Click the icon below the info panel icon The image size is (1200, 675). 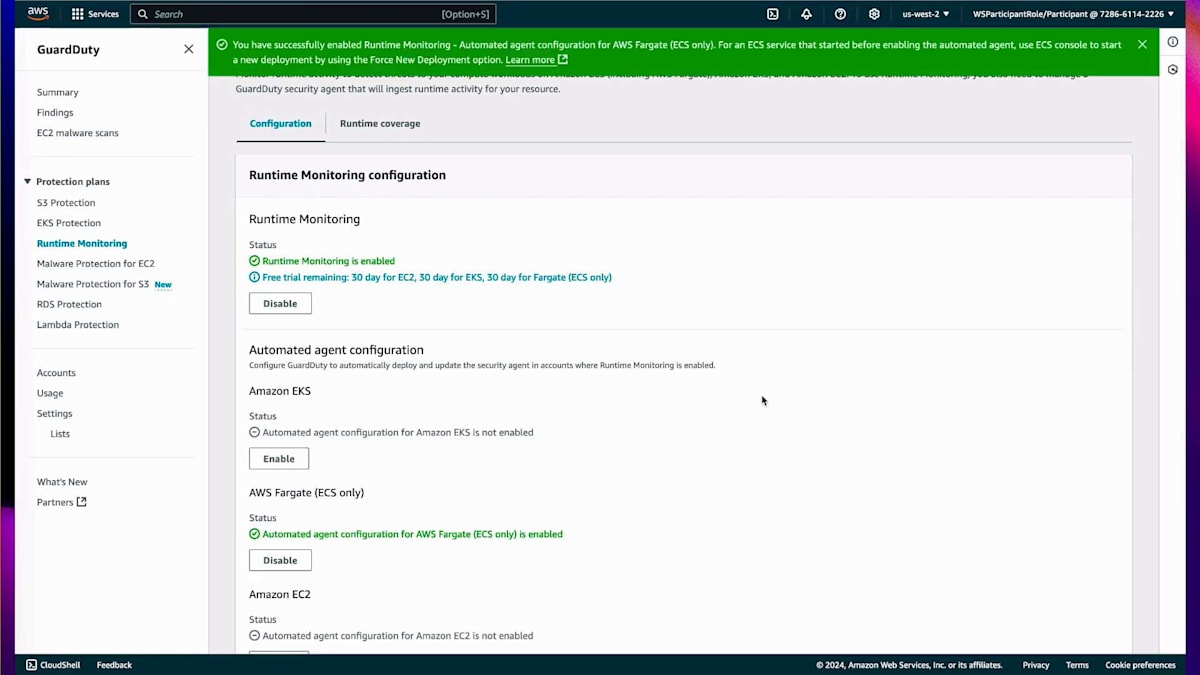[1173, 69]
